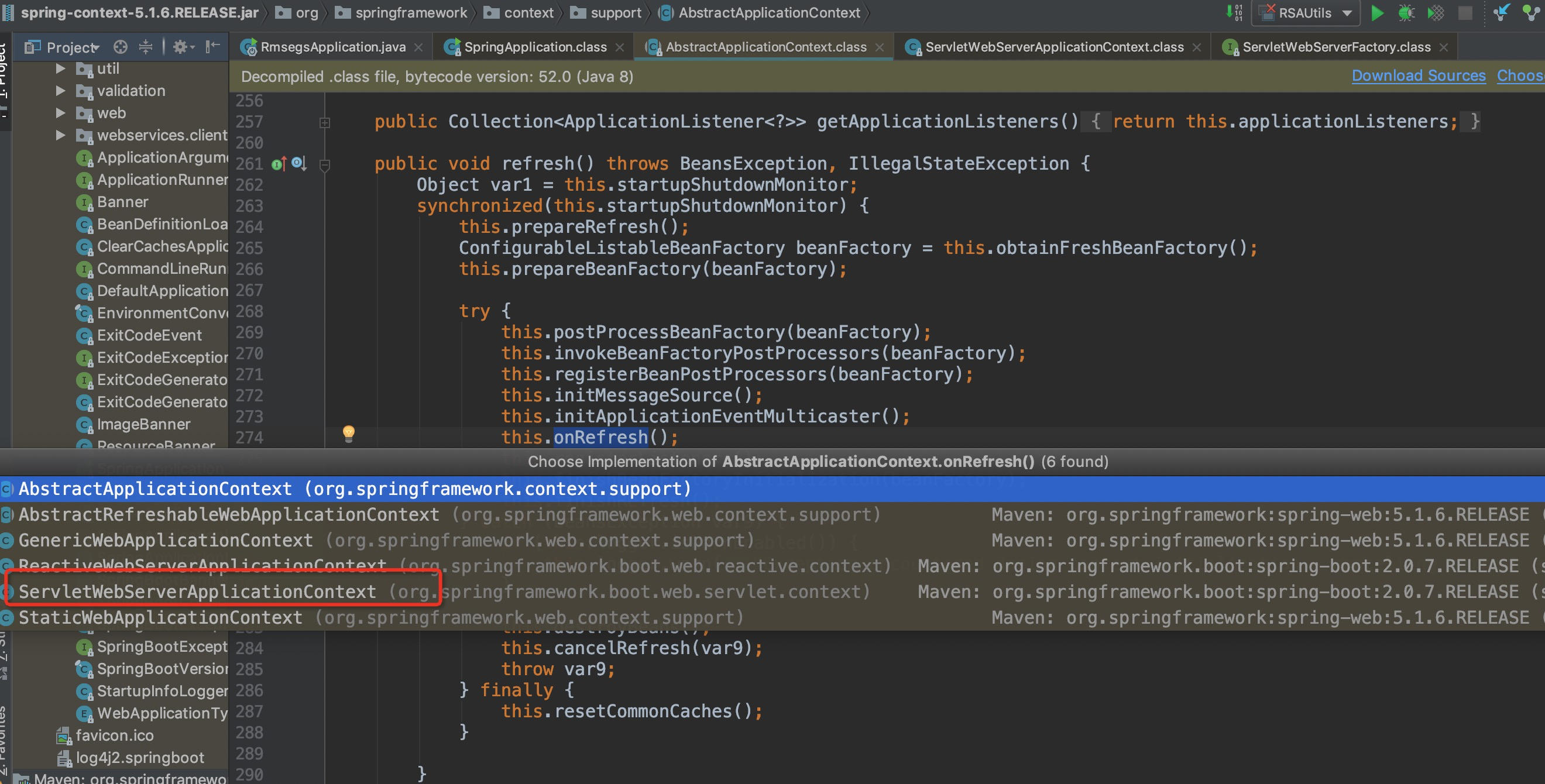Select ServletWebServerApplicationContext implementation in popup
The height and width of the screenshot is (784, 1545).
tap(198, 592)
